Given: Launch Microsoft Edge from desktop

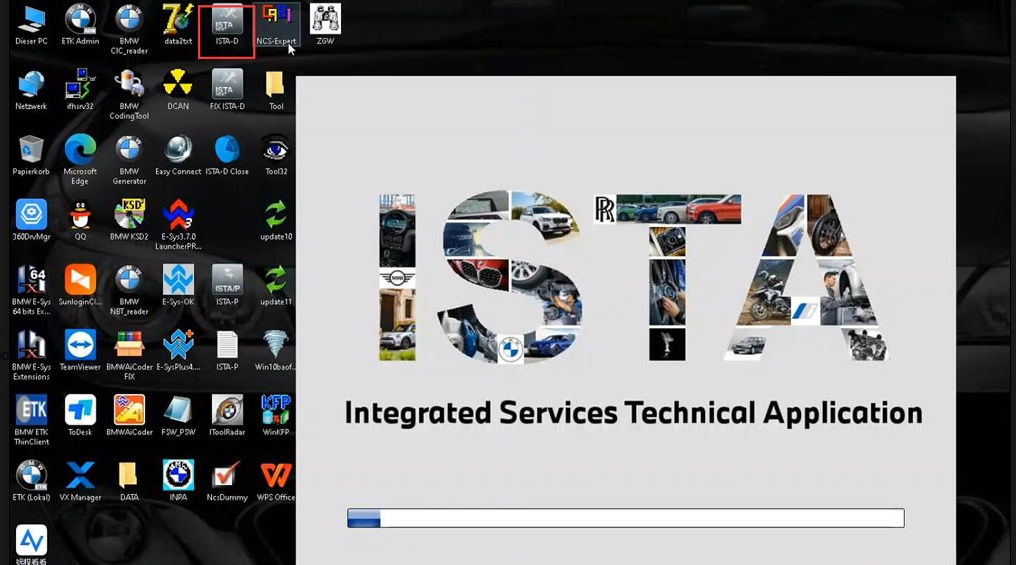Looking at the screenshot, I should coord(80,160).
